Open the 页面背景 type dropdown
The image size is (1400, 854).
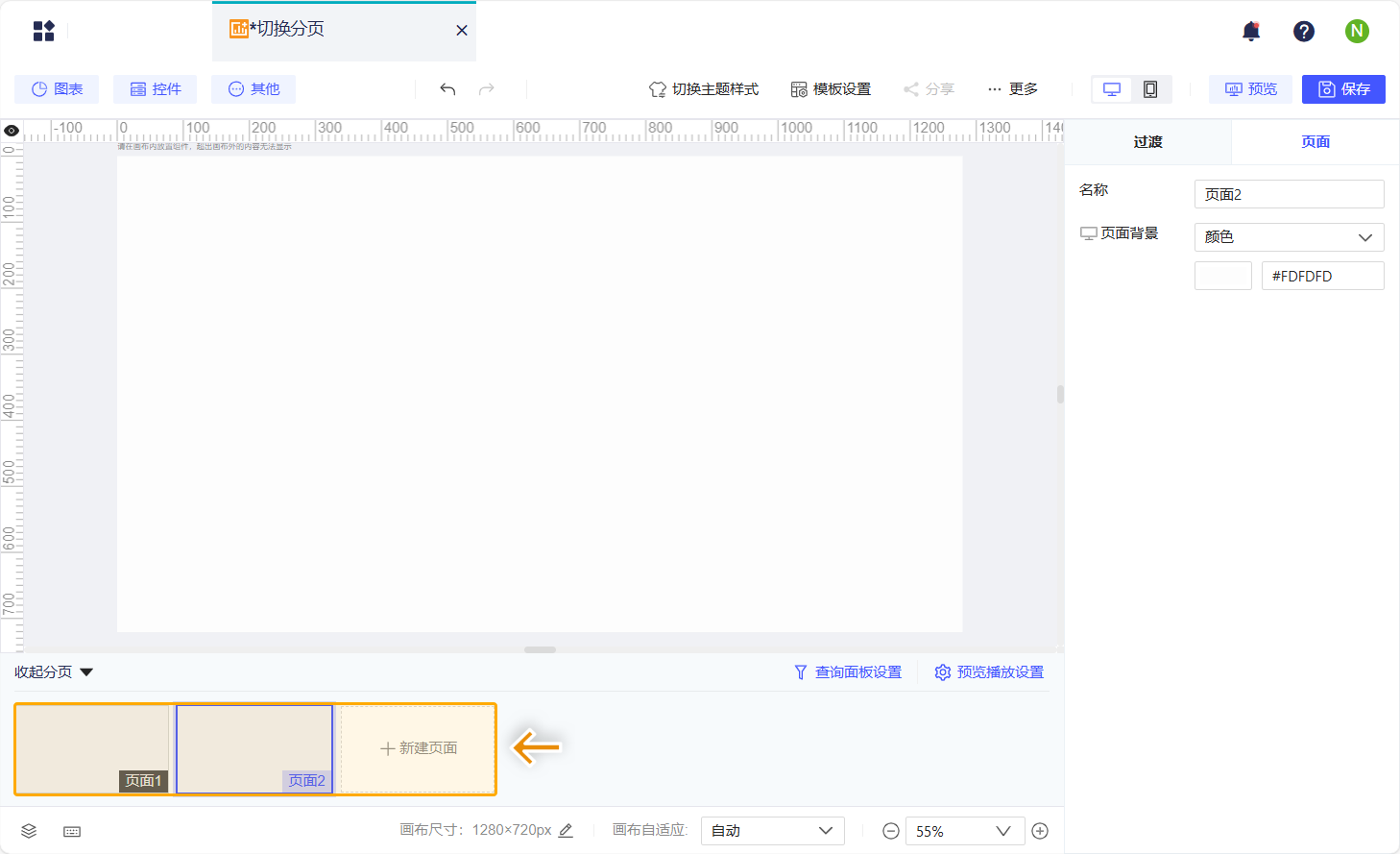point(1290,237)
